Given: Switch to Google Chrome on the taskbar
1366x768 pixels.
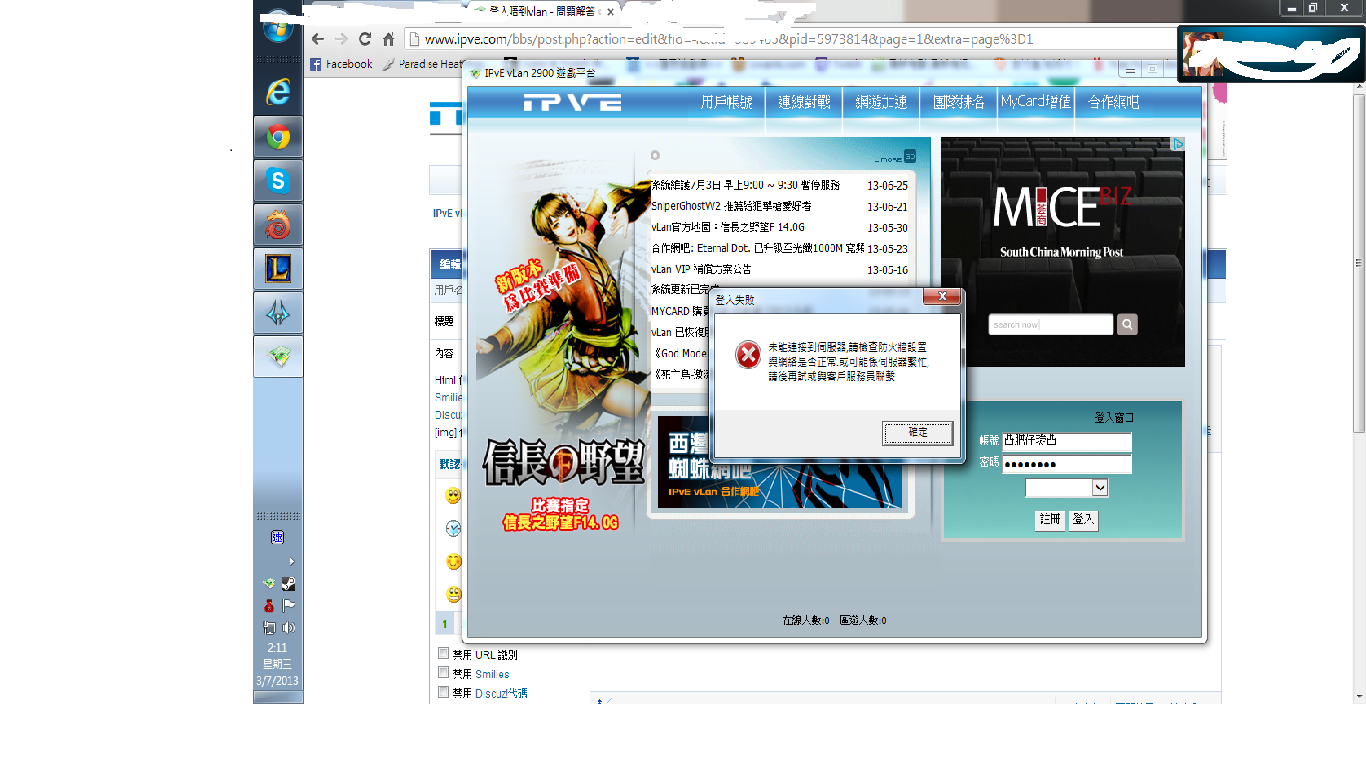Looking at the screenshot, I should [x=278, y=137].
